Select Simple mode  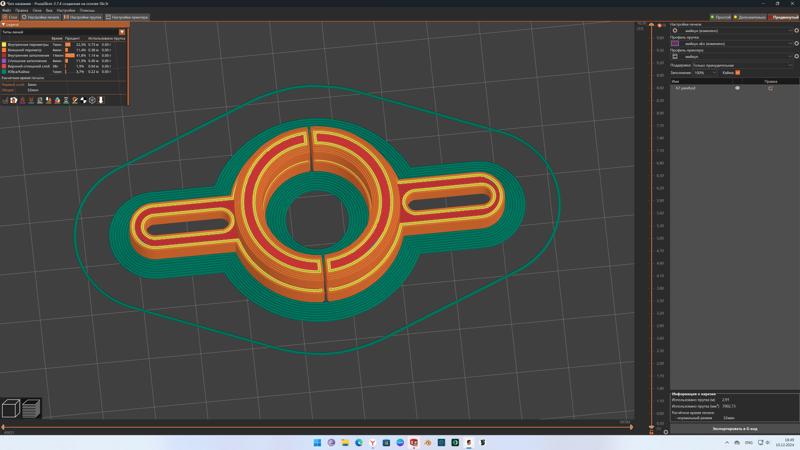pyautogui.click(x=721, y=17)
